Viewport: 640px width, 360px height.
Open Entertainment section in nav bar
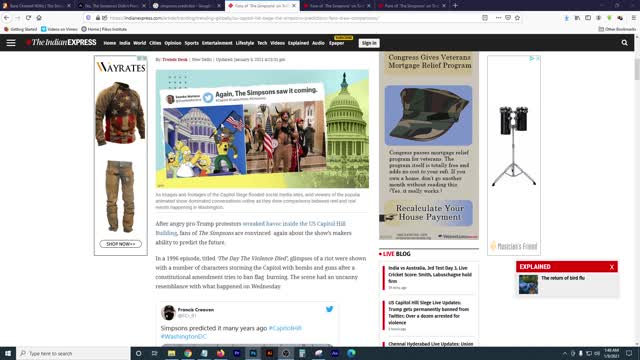point(217,43)
